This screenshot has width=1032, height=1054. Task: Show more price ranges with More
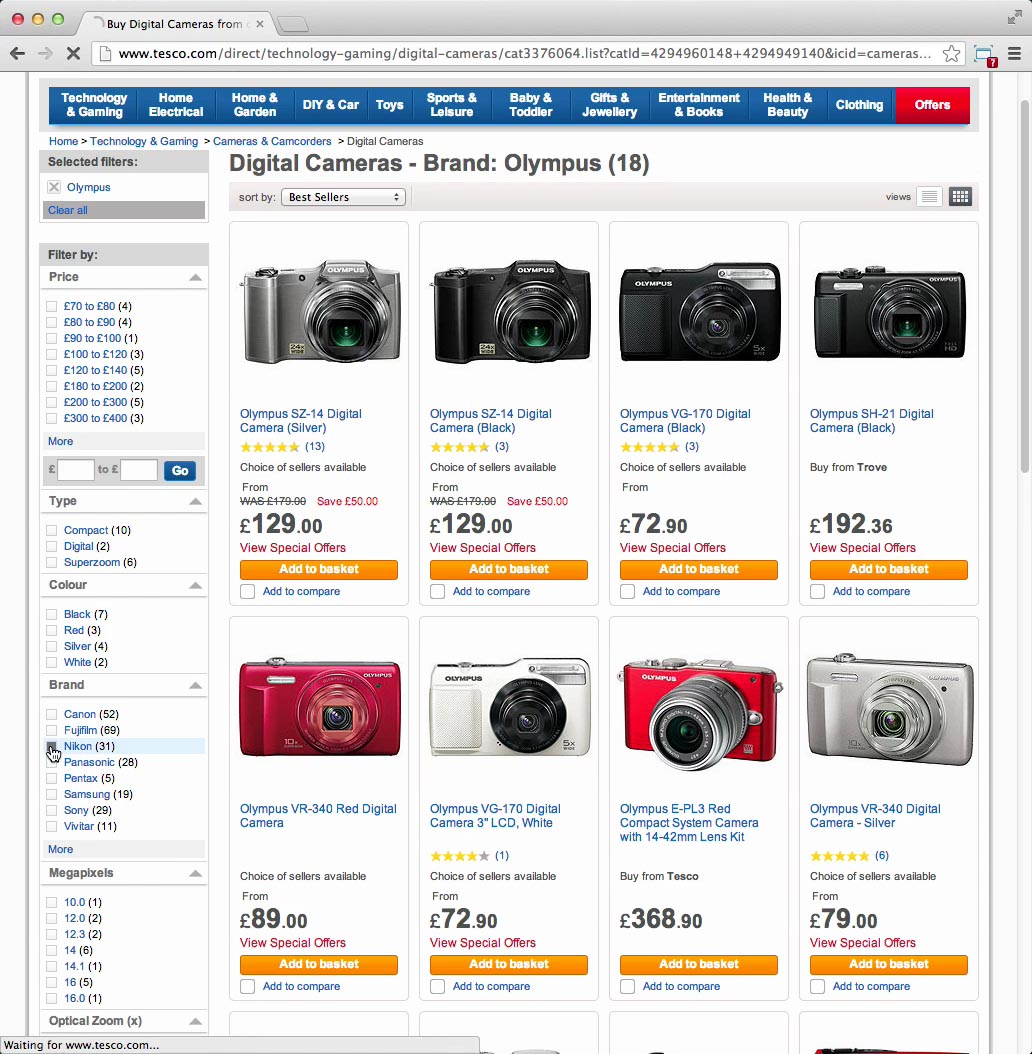click(61, 442)
